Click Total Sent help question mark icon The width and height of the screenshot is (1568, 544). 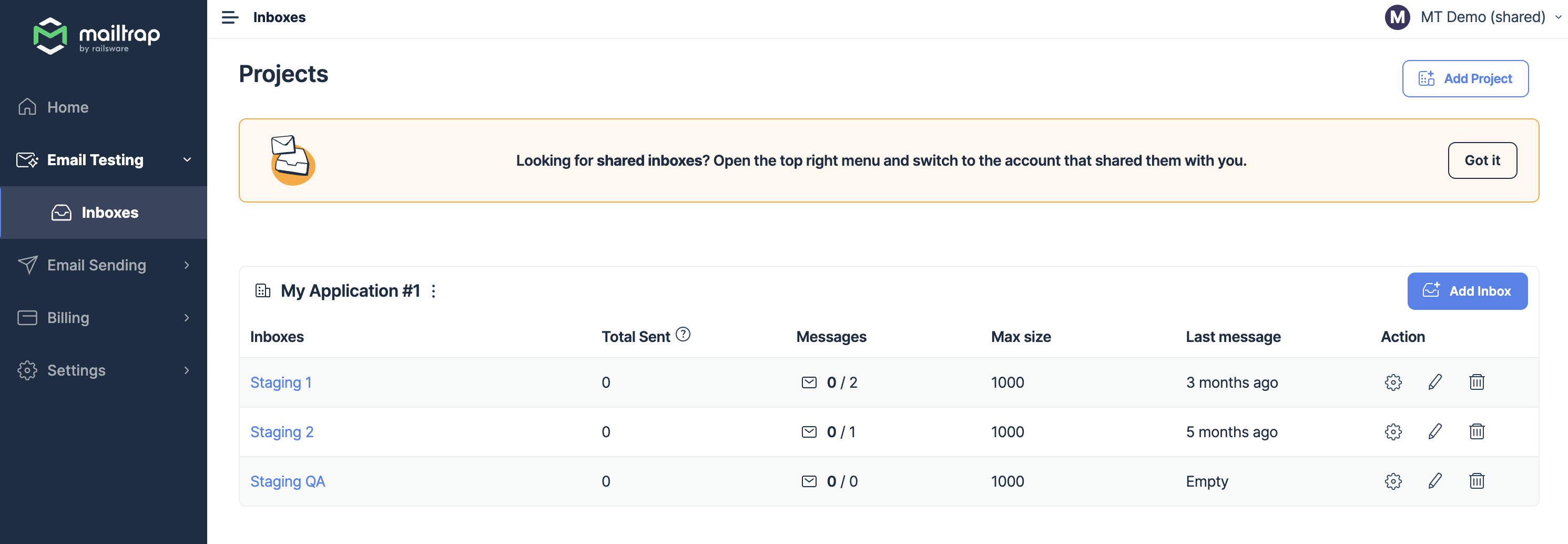click(x=683, y=335)
